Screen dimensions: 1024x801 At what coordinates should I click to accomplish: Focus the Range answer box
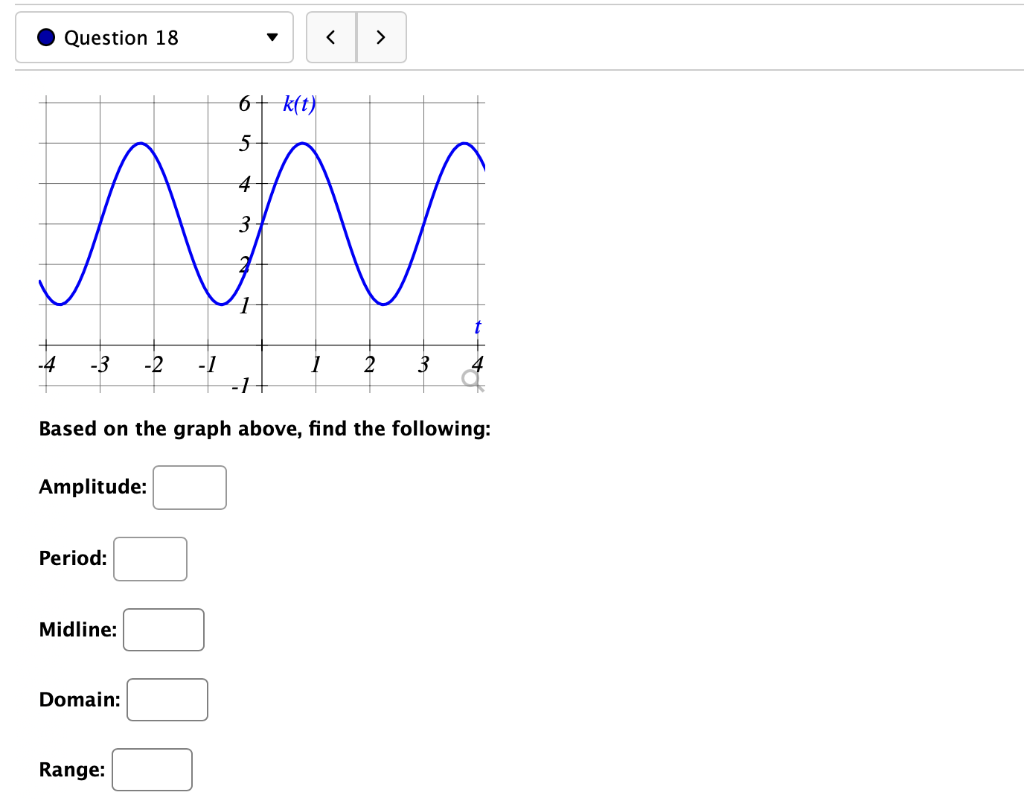point(152,769)
